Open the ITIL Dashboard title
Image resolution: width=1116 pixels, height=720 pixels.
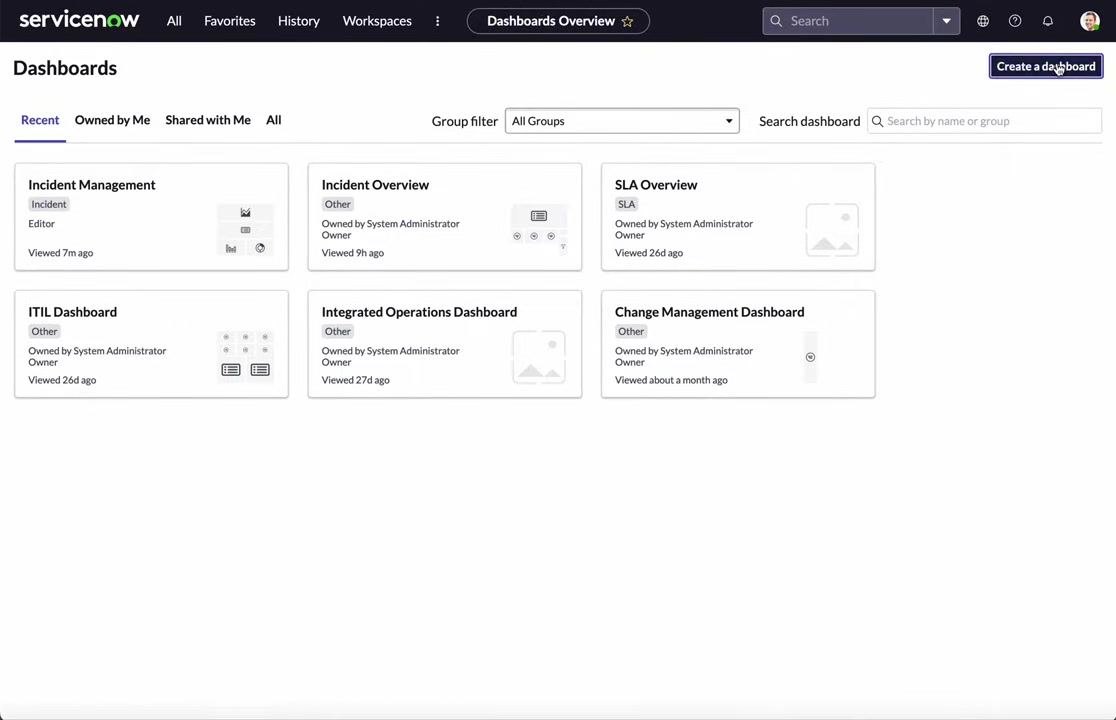pos(73,312)
